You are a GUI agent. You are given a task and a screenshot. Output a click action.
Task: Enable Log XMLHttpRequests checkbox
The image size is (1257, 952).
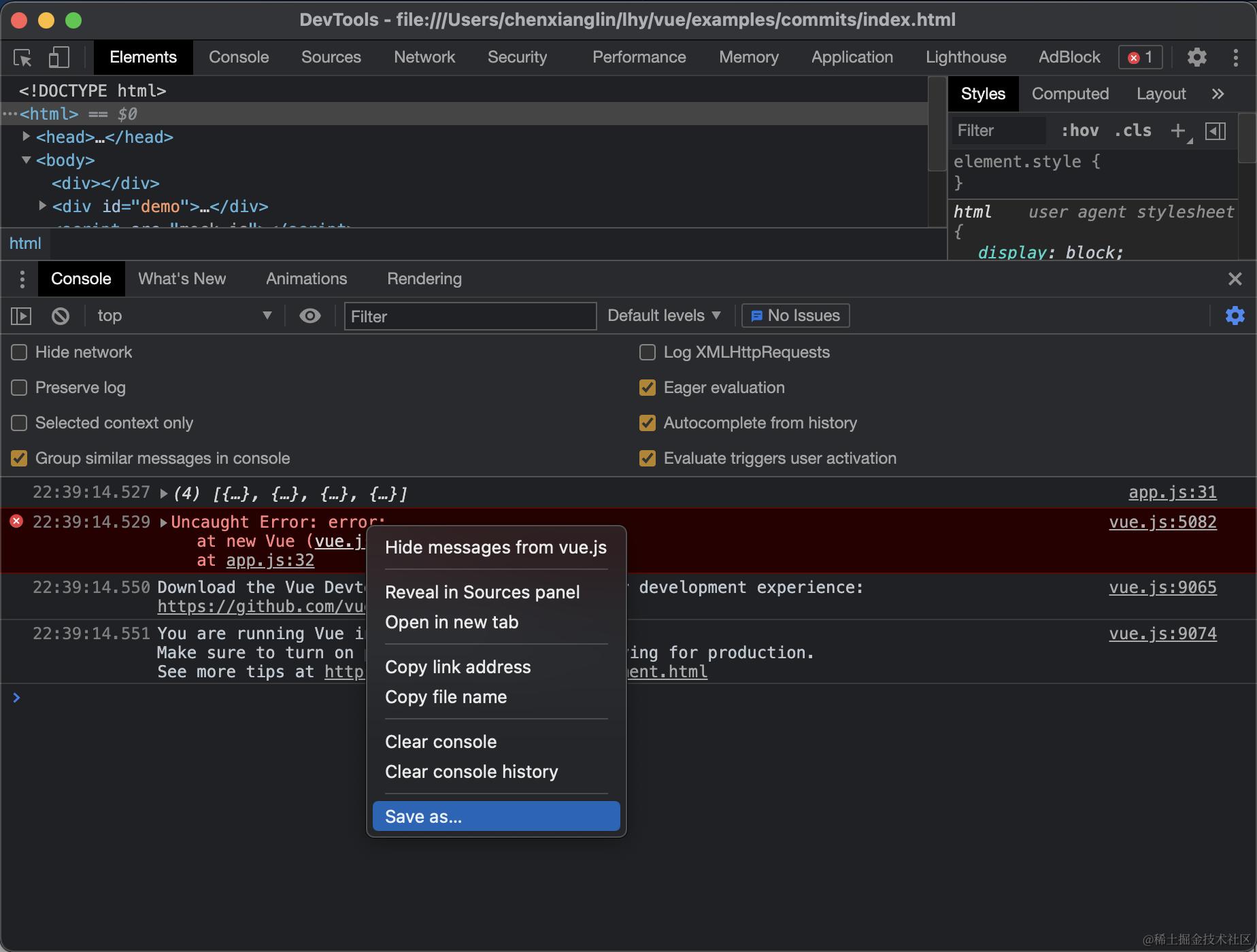tap(648, 352)
